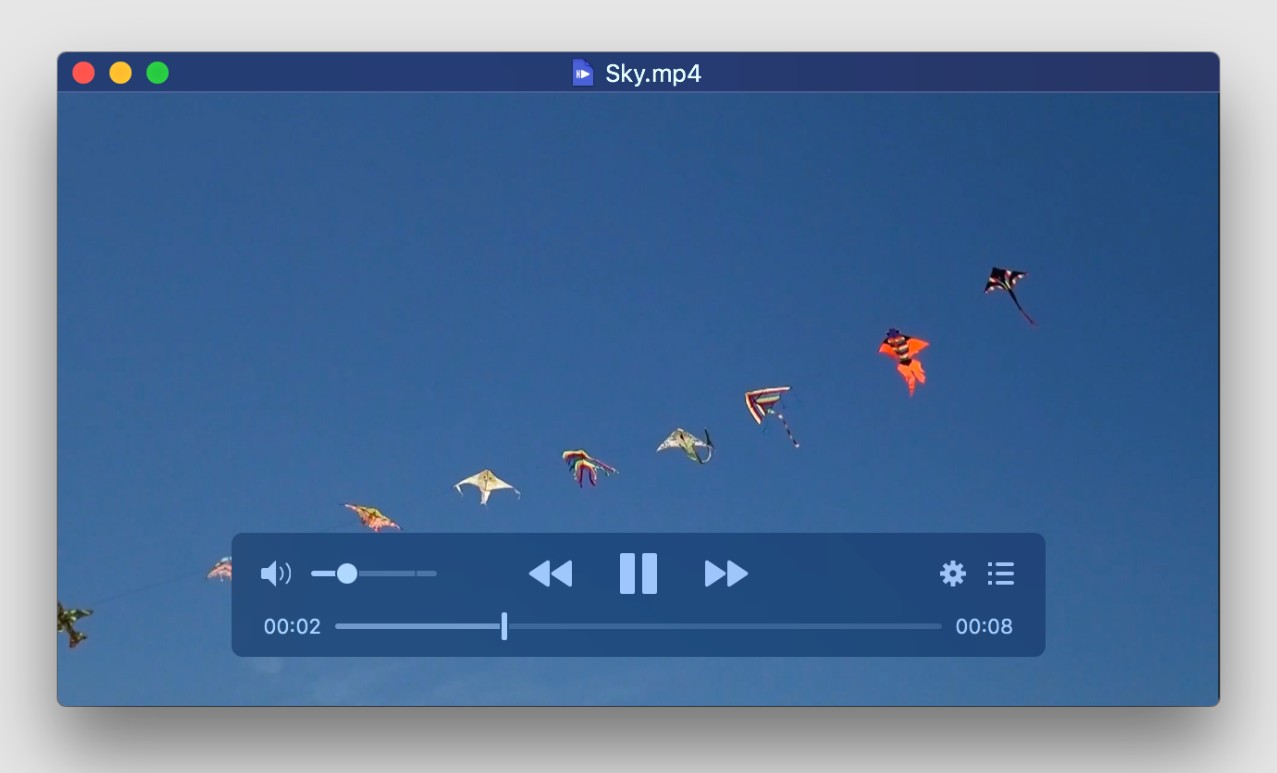Mute the audio via the speaker control
Screen dimensions: 1277x773
point(276,573)
